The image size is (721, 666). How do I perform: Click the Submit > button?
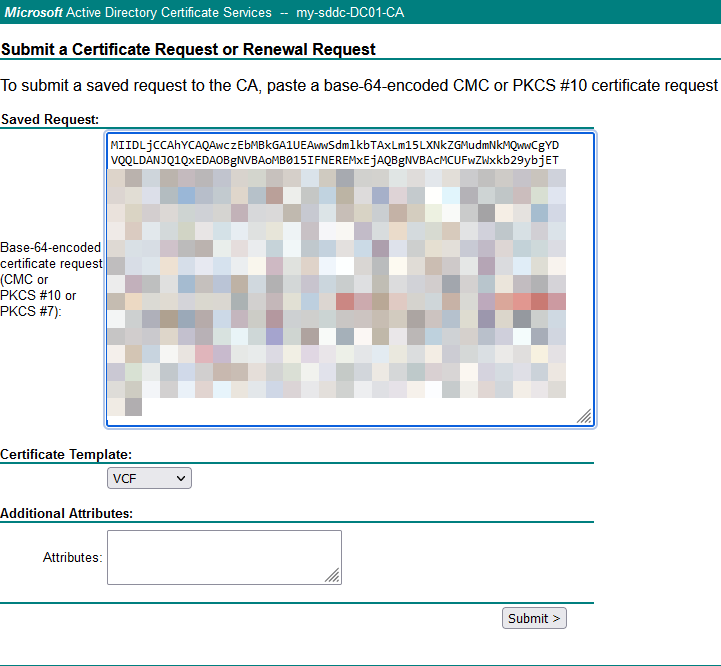pos(534,618)
